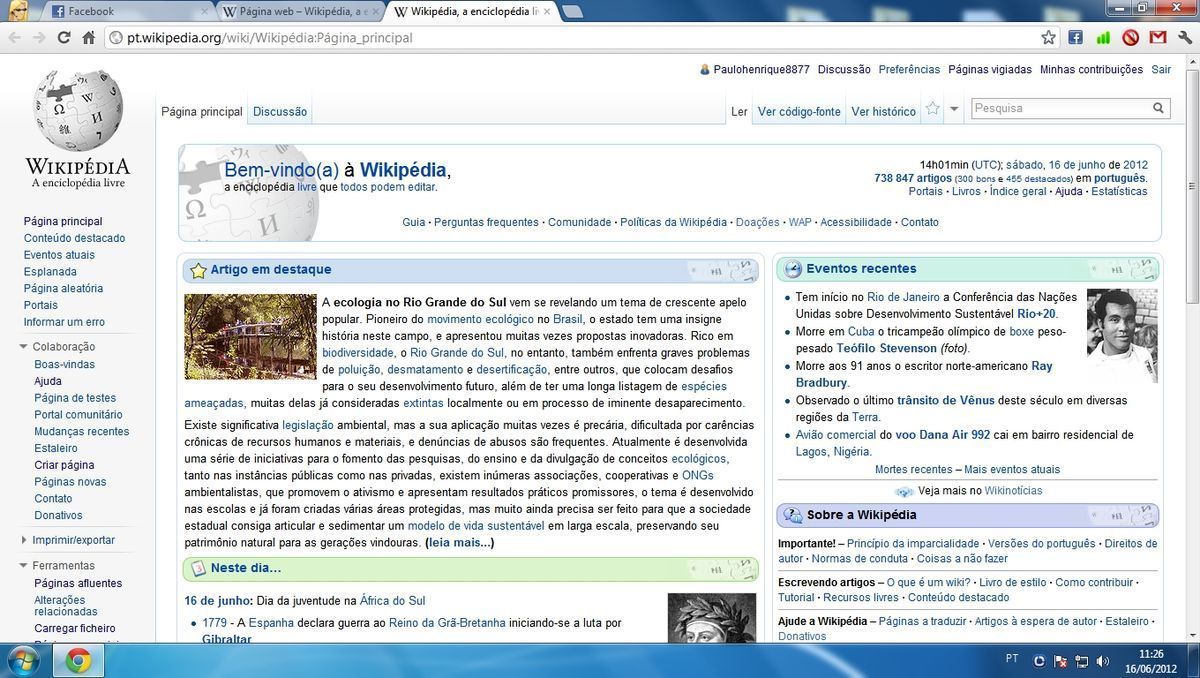Click the Teófilo Stevenson photo thumbnail

pos(1122,336)
